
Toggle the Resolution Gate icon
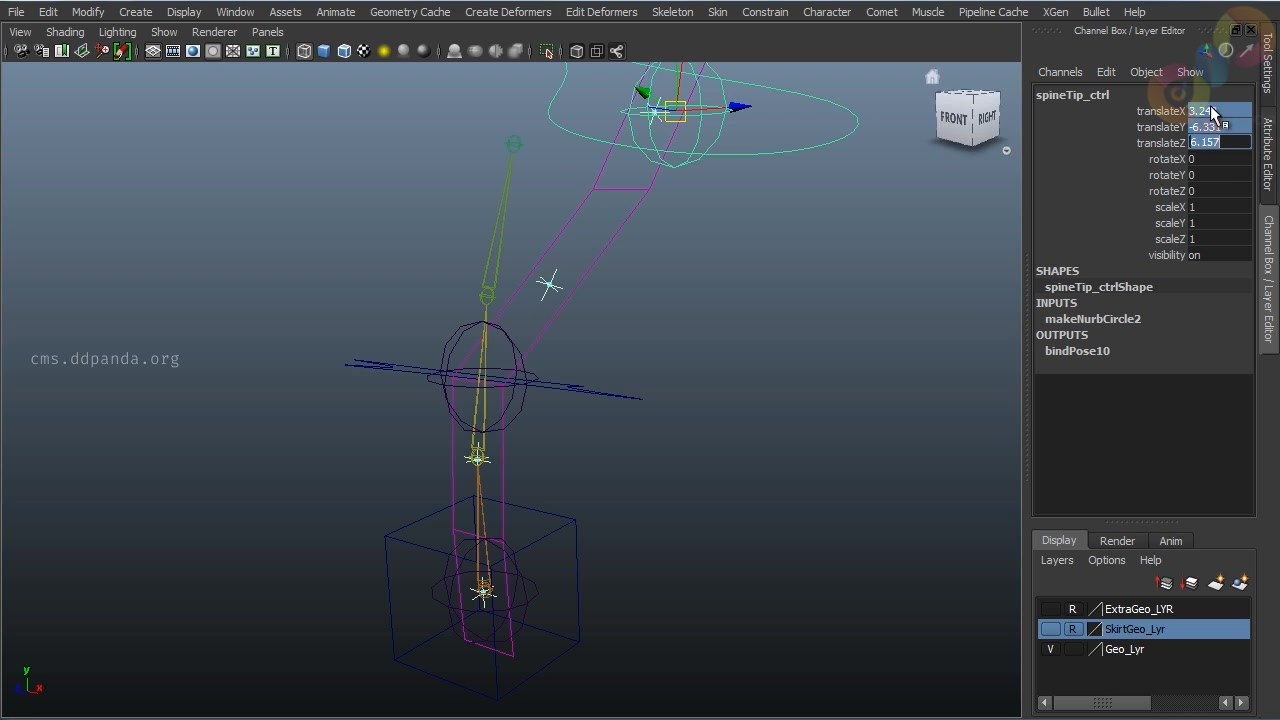[x=193, y=51]
